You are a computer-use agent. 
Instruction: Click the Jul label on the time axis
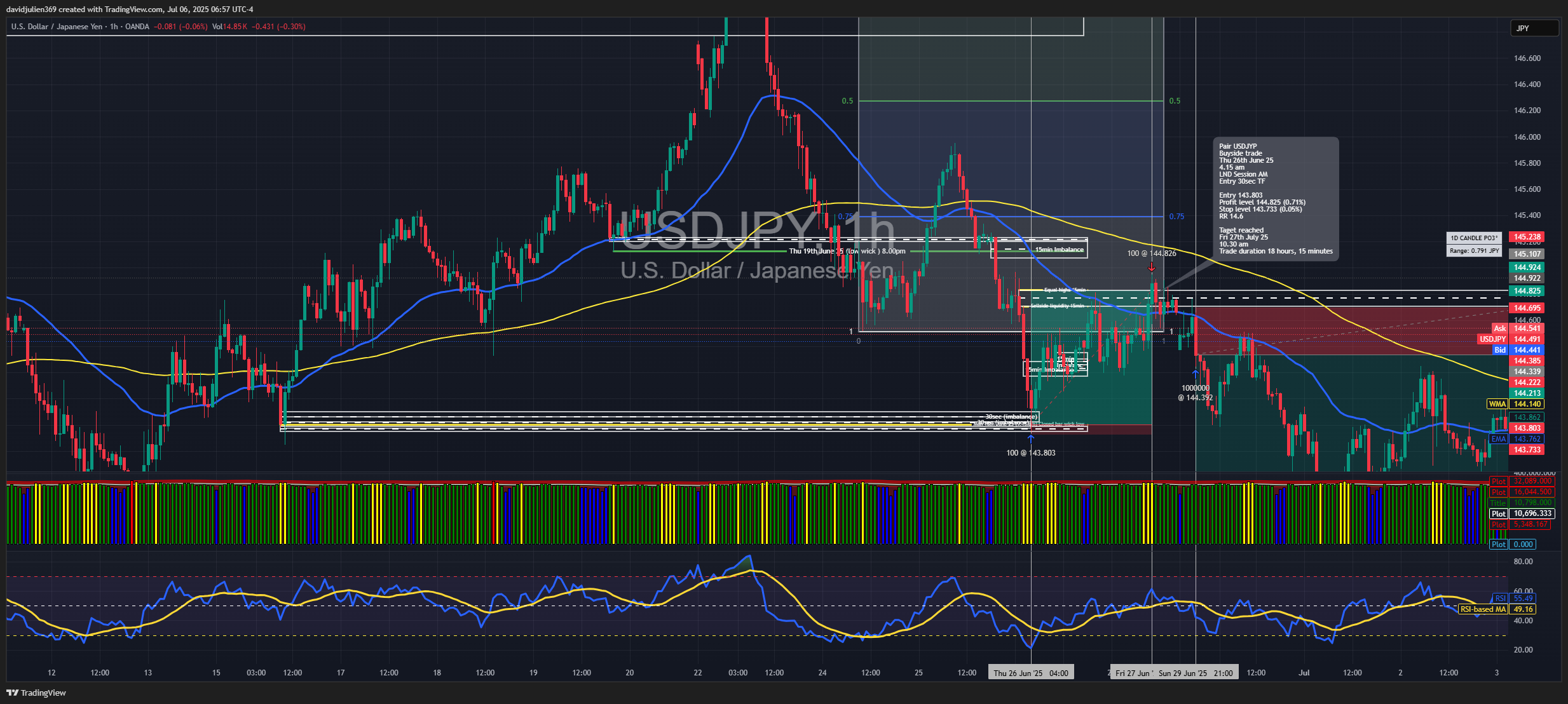click(x=1304, y=673)
